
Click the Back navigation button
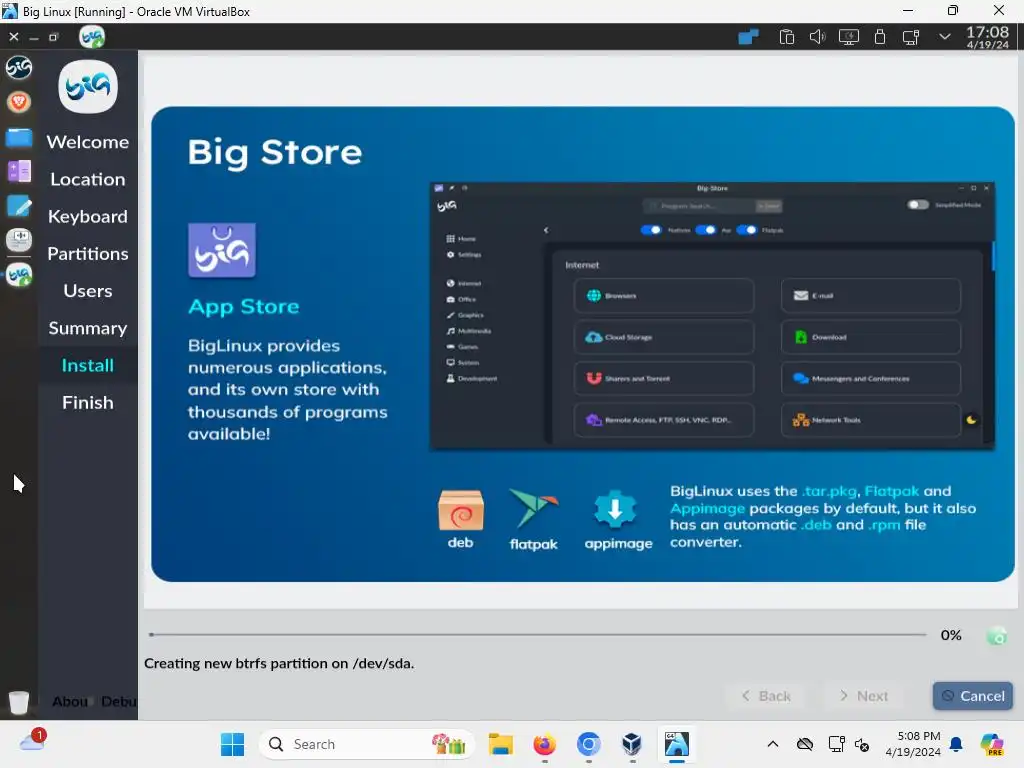pos(766,696)
